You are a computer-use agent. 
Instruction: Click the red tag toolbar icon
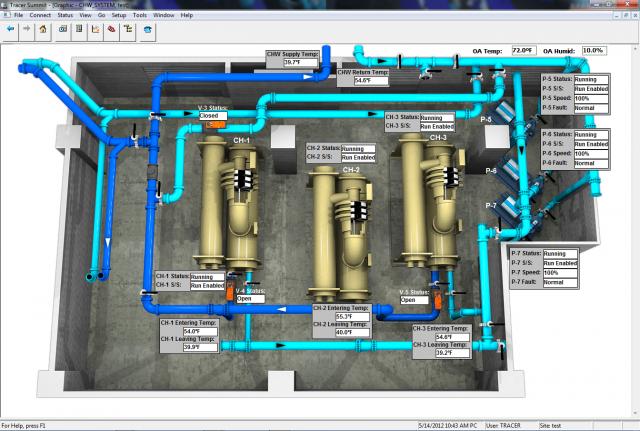[x=111, y=29]
